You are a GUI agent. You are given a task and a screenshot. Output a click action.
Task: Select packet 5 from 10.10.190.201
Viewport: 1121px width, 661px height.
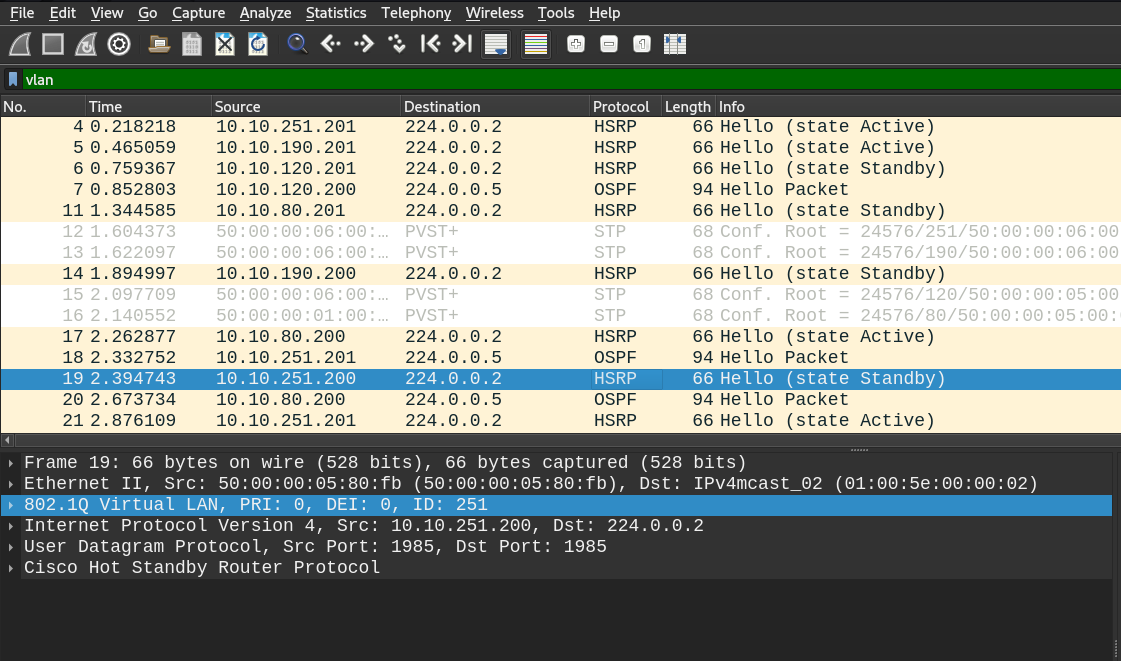(x=560, y=147)
